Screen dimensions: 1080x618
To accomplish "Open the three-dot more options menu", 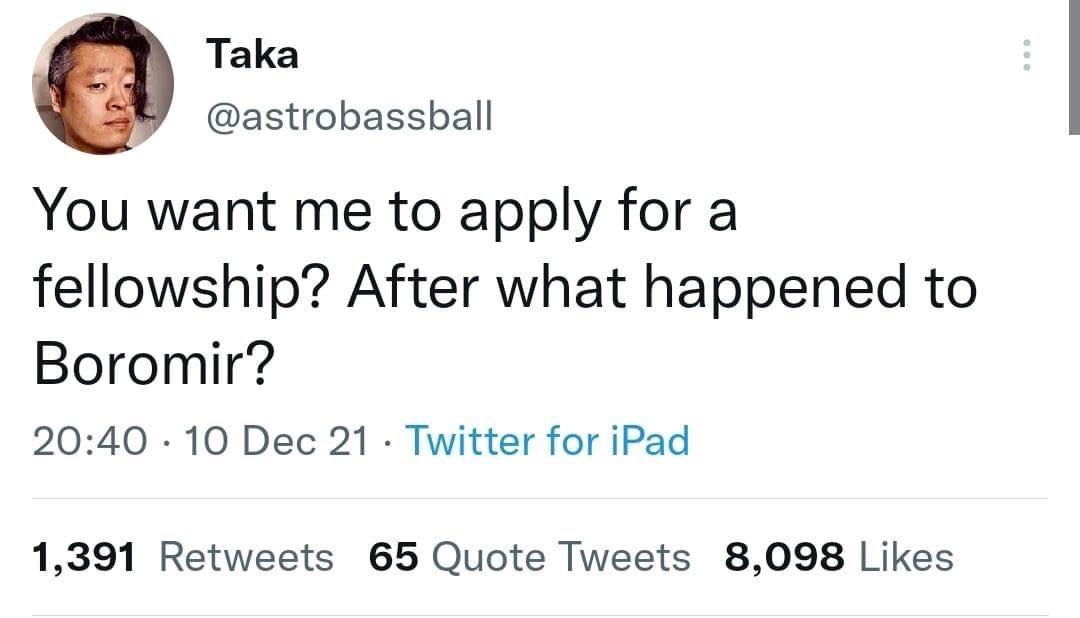I will [1025, 55].
